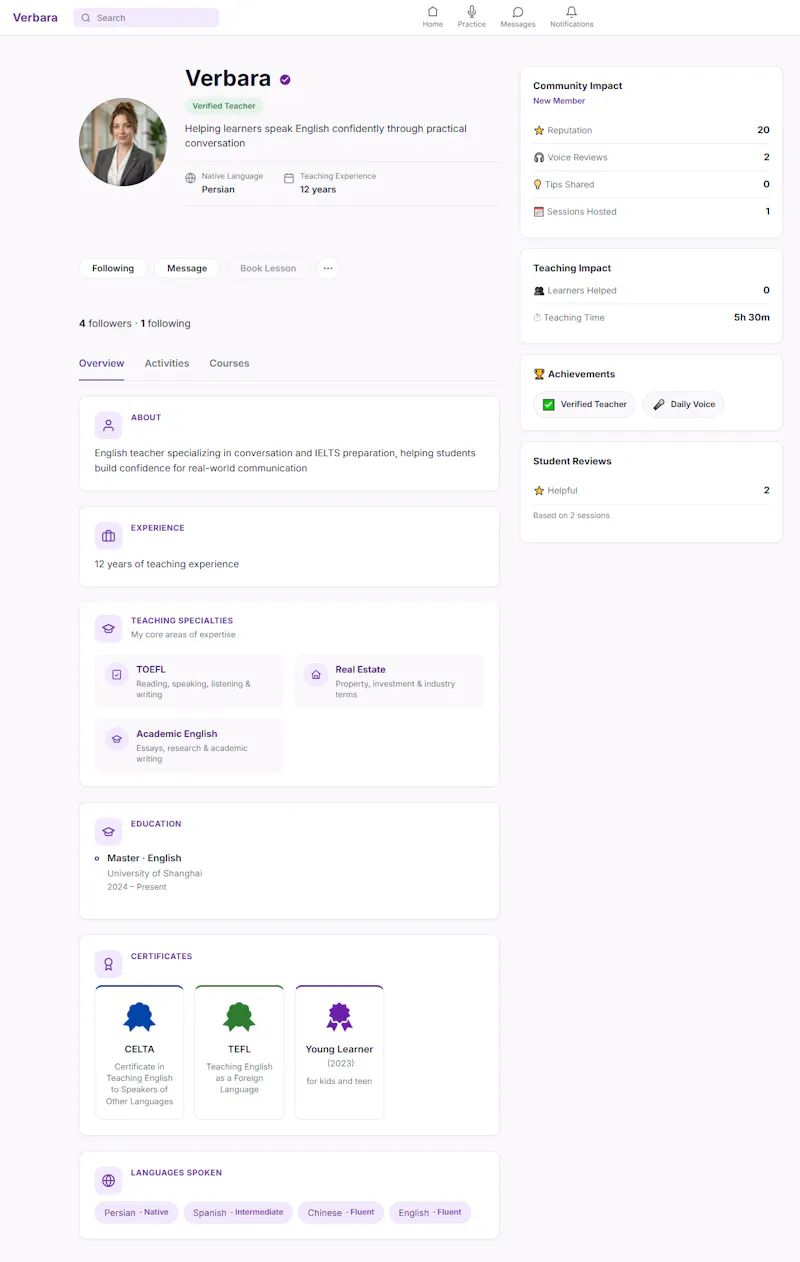This screenshot has height=1262, width=800.
Task: Click the calendar icon beside Teaching Experience
Action: [x=289, y=178]
